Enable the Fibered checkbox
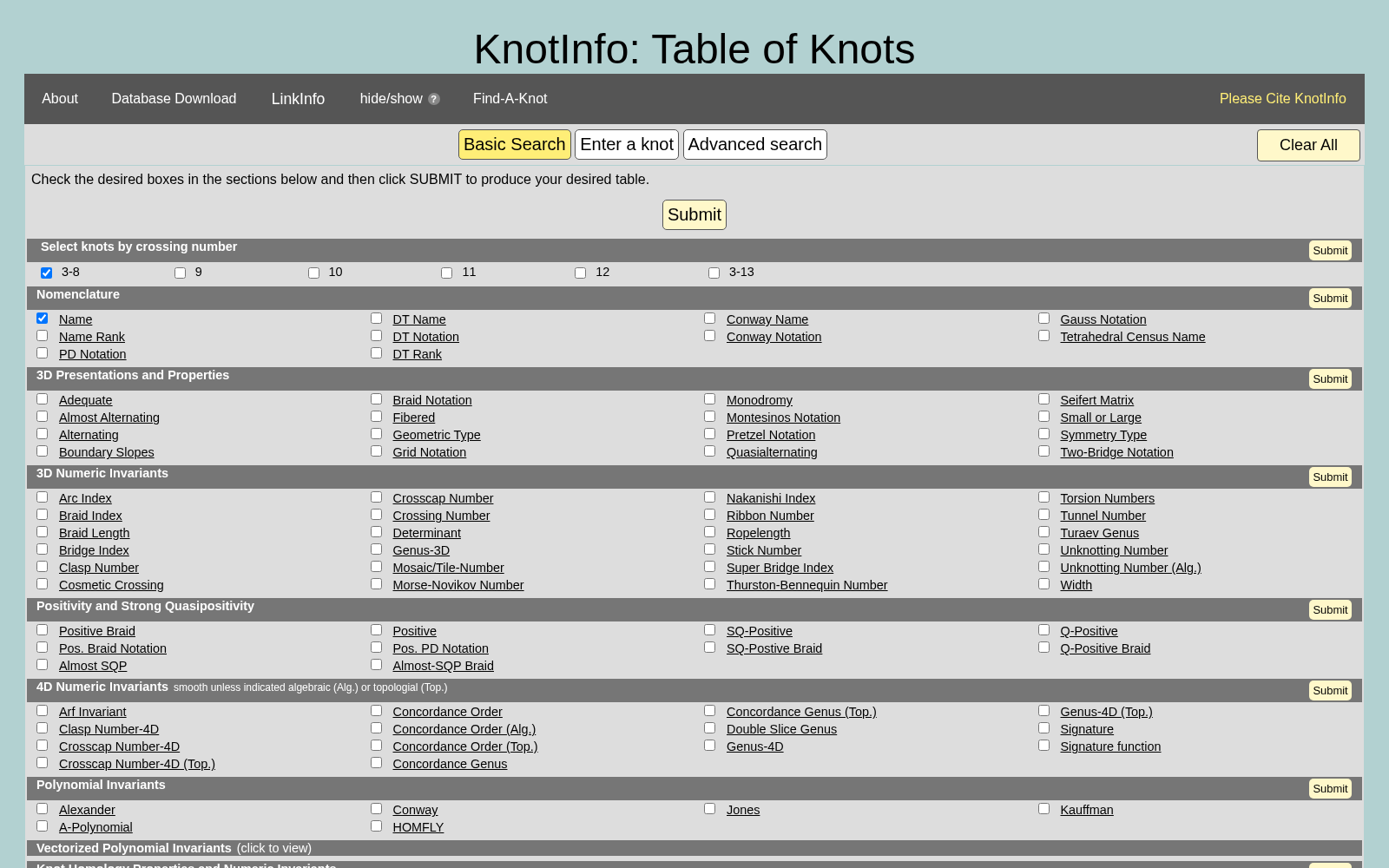 pyautogui.click(x=376, y=417)
